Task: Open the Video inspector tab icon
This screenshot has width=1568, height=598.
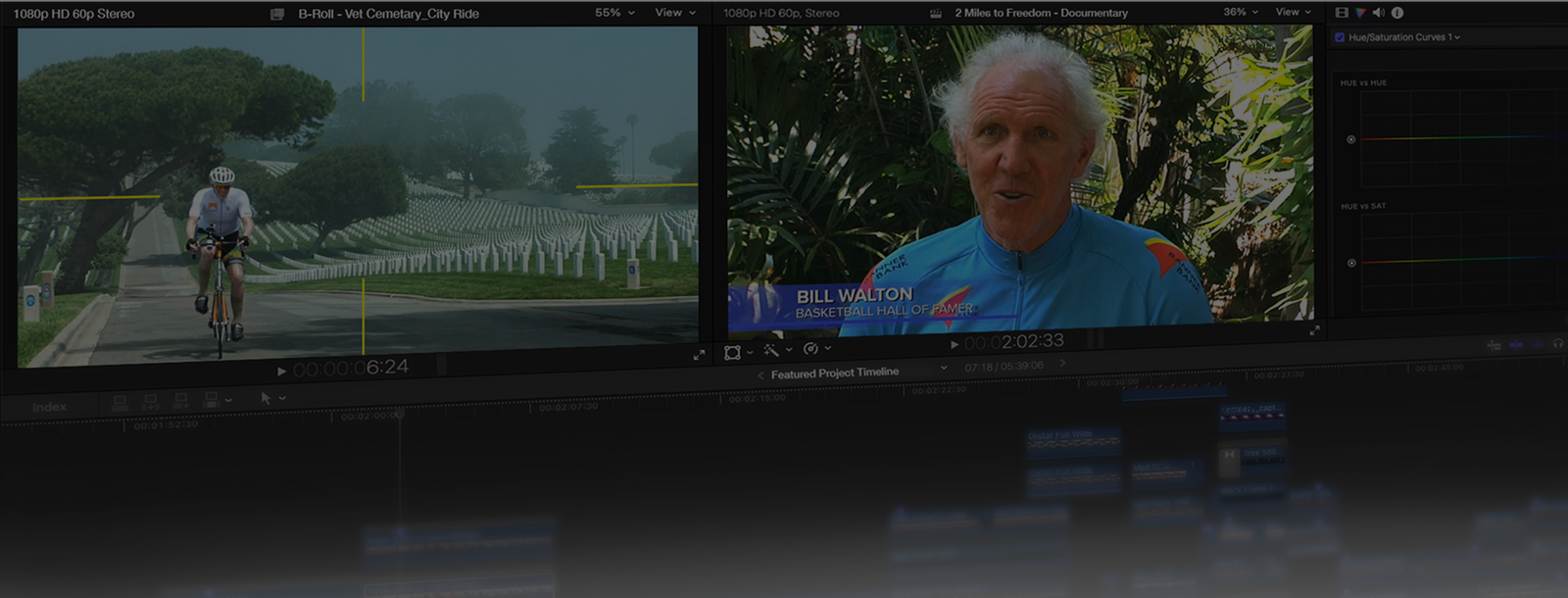Action: click(1342, 13)
